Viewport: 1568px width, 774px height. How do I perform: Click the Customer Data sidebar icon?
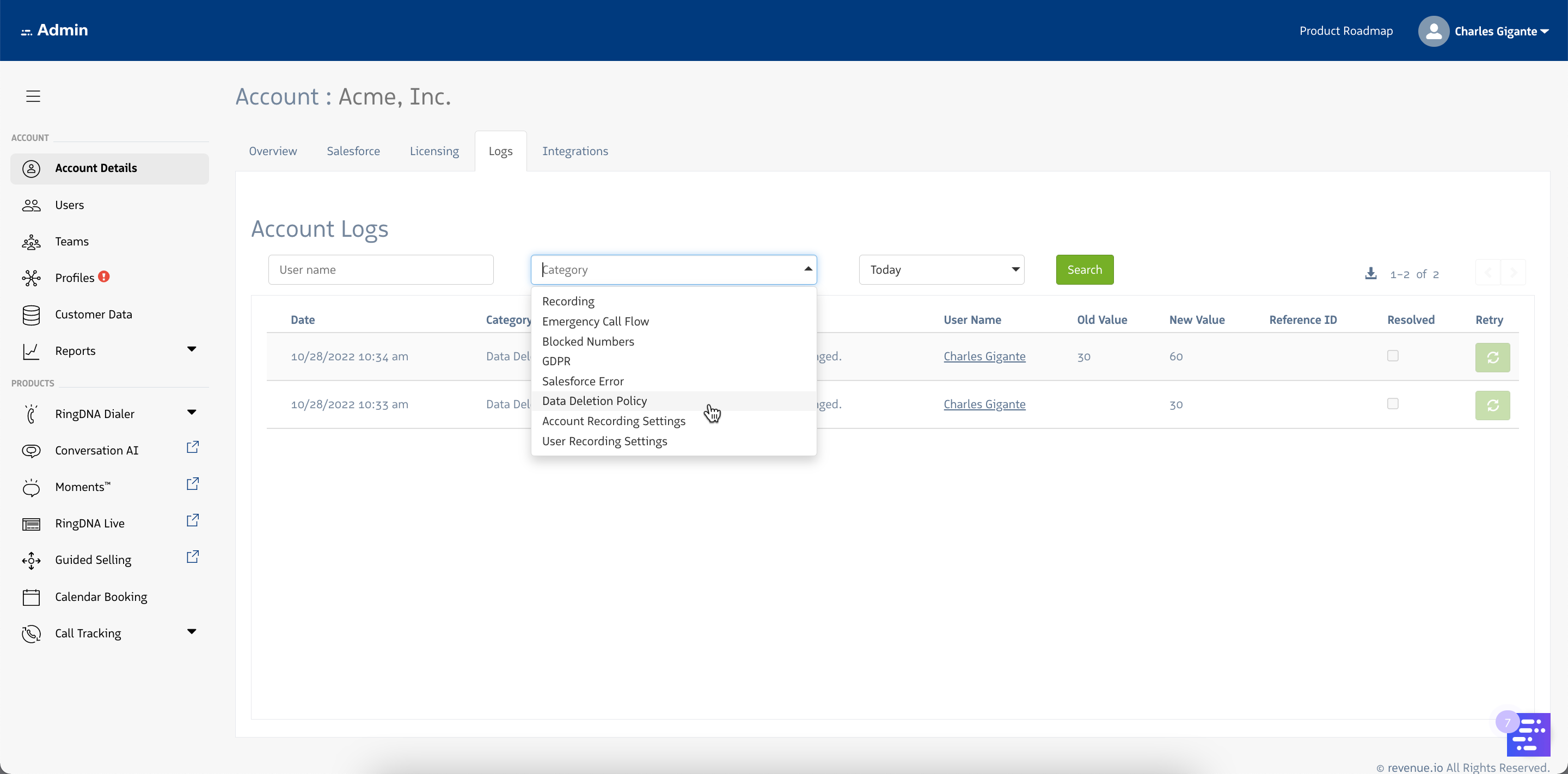(31, 315)
